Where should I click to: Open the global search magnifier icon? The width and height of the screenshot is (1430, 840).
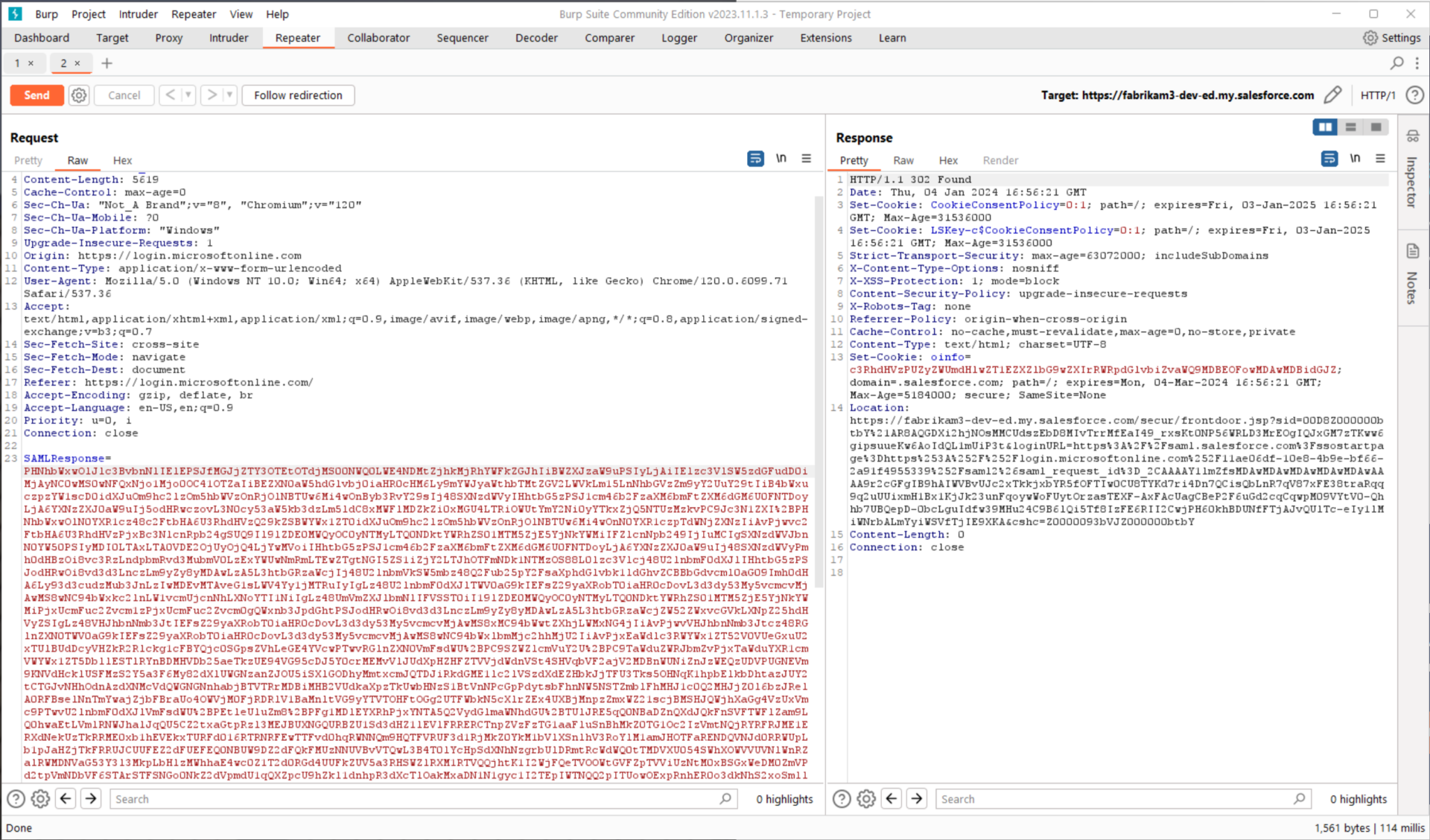point(1396,64)
